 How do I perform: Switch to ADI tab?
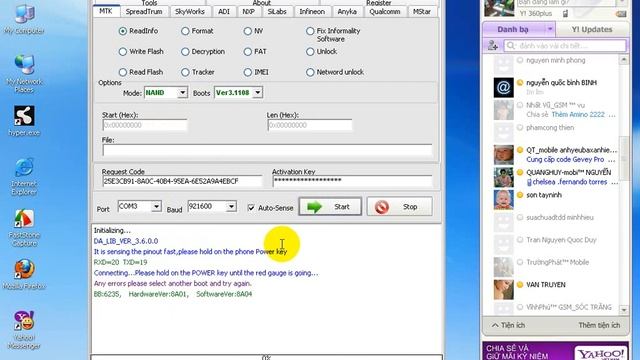pyautogui.click(x=224, y=12)
